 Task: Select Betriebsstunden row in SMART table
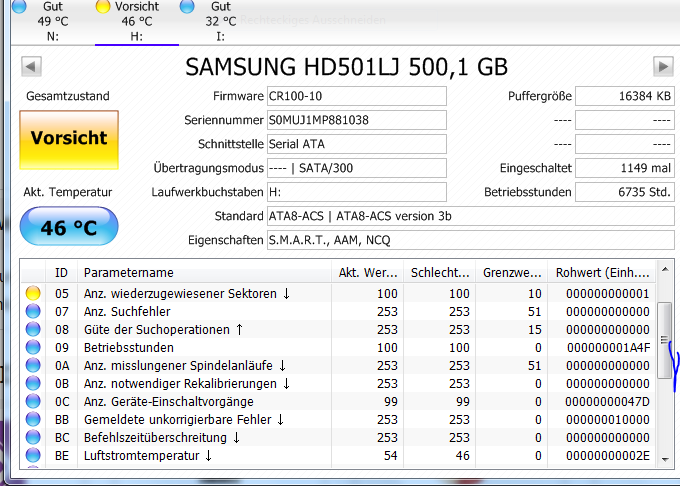pyautogui.click(x=338, y=347)
